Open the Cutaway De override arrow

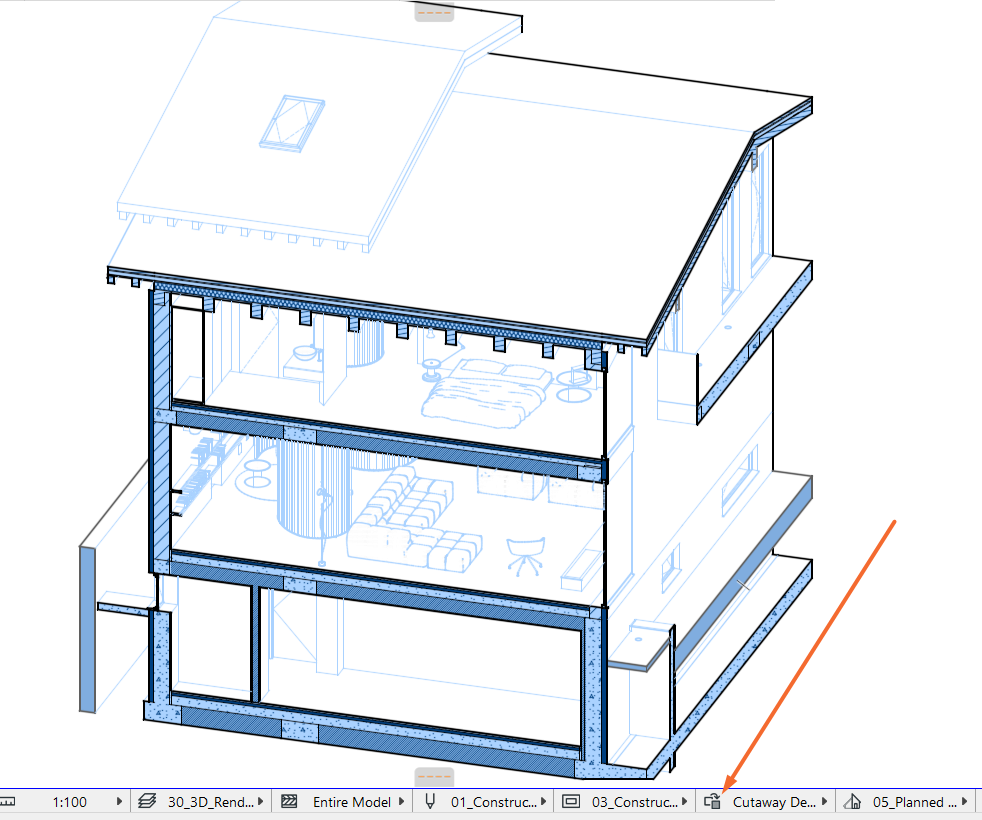825,802
